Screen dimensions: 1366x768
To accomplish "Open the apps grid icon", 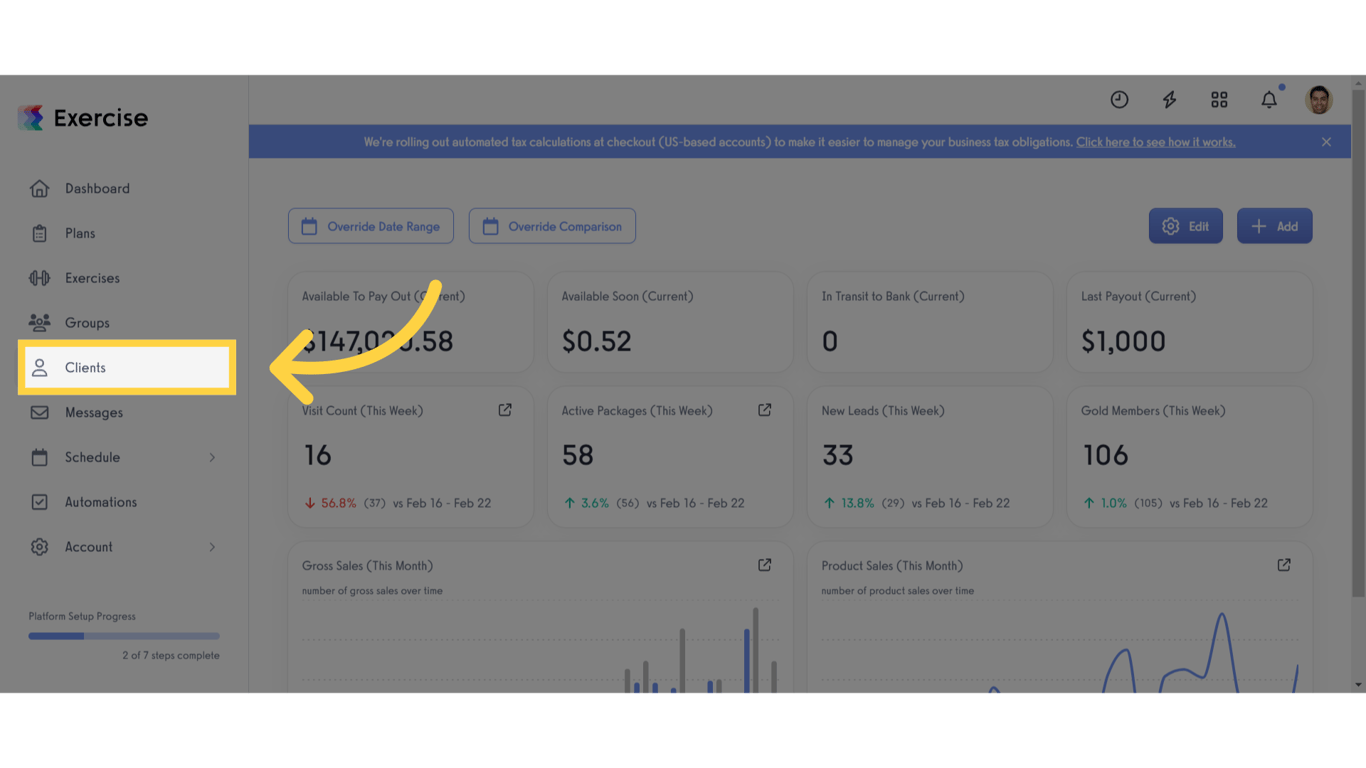I will [1219, 99].
